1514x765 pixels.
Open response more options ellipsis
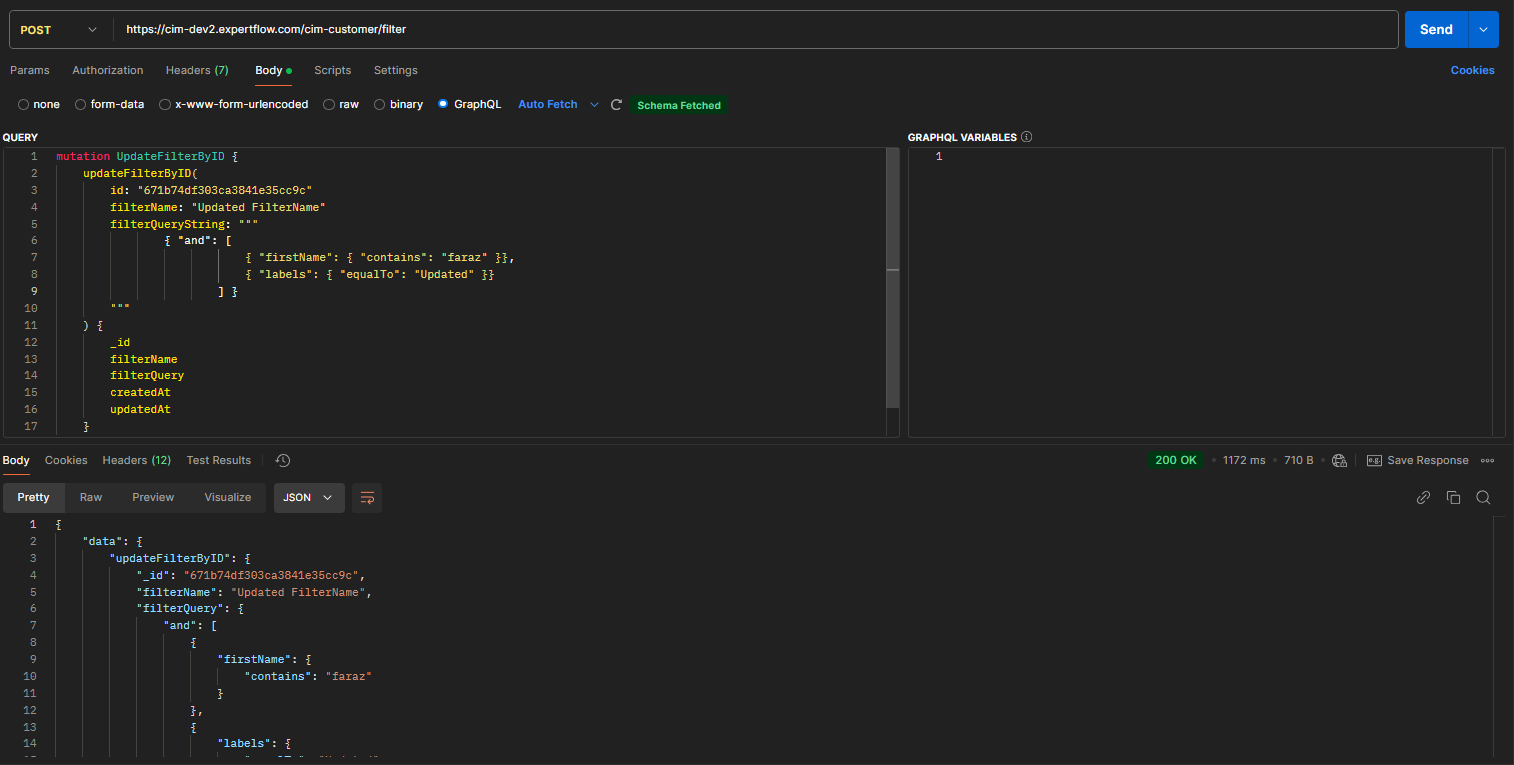coord(1488,460)
